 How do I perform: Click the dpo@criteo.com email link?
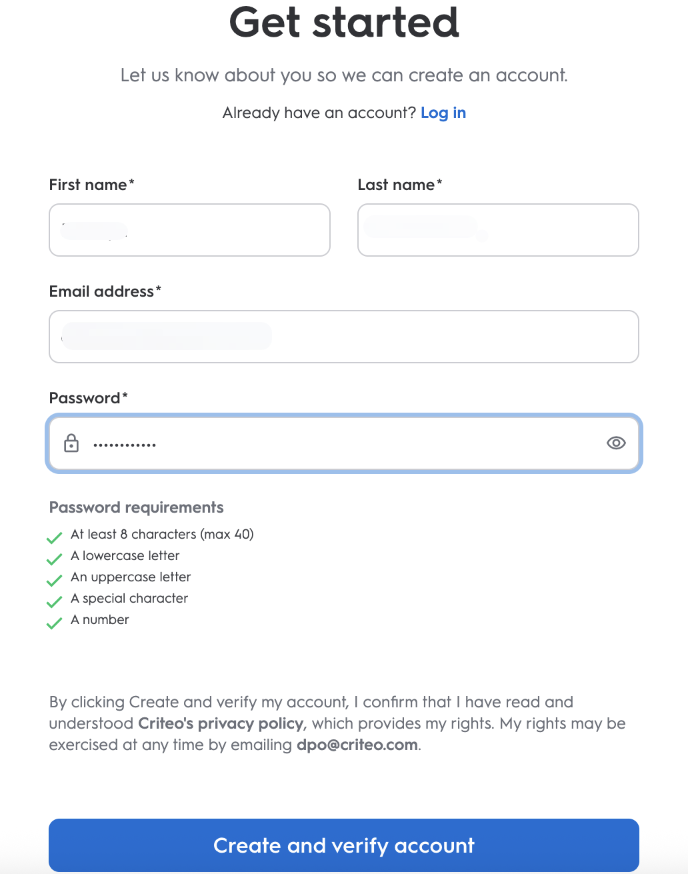(357, 745)
